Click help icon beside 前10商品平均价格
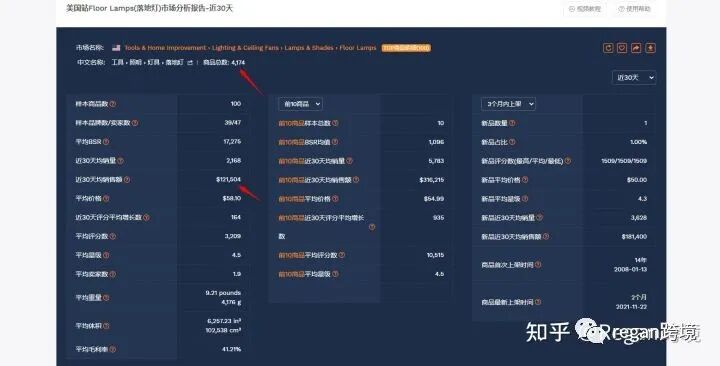Image resolution: width=720 pixels, height=366 pixels. pyautogui.click(x=335, y=199)
